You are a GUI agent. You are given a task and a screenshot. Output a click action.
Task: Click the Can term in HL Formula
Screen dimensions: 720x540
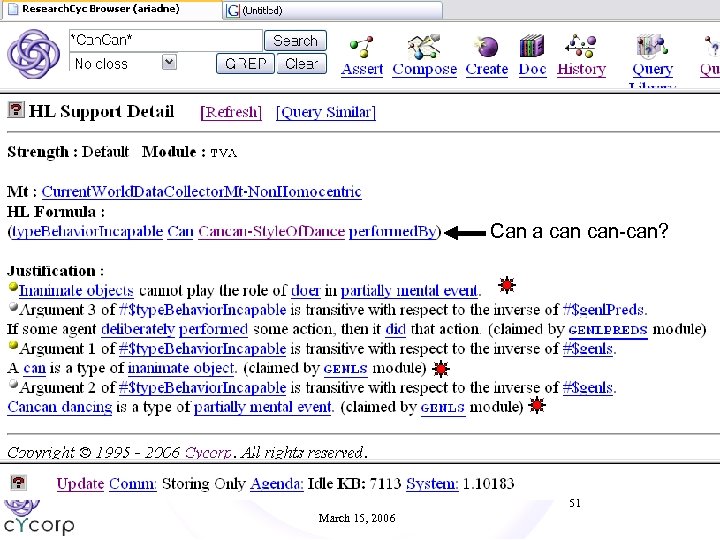pos(180,231)
